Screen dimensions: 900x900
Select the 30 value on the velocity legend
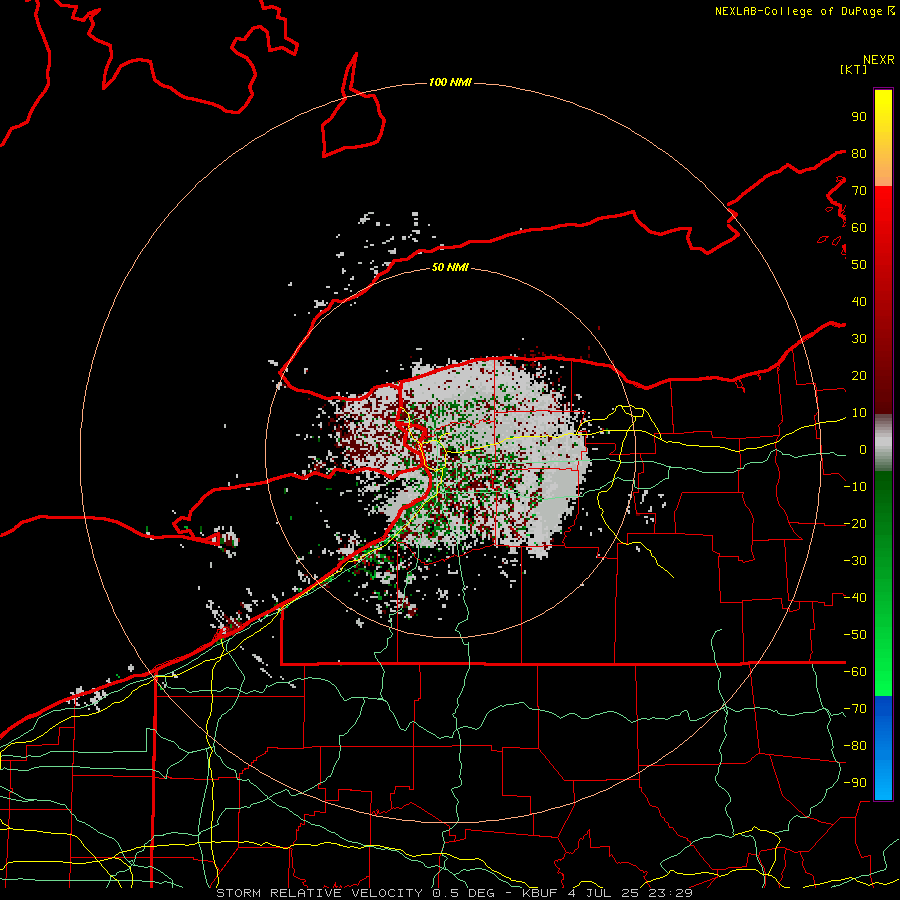(x=859, y=339)
